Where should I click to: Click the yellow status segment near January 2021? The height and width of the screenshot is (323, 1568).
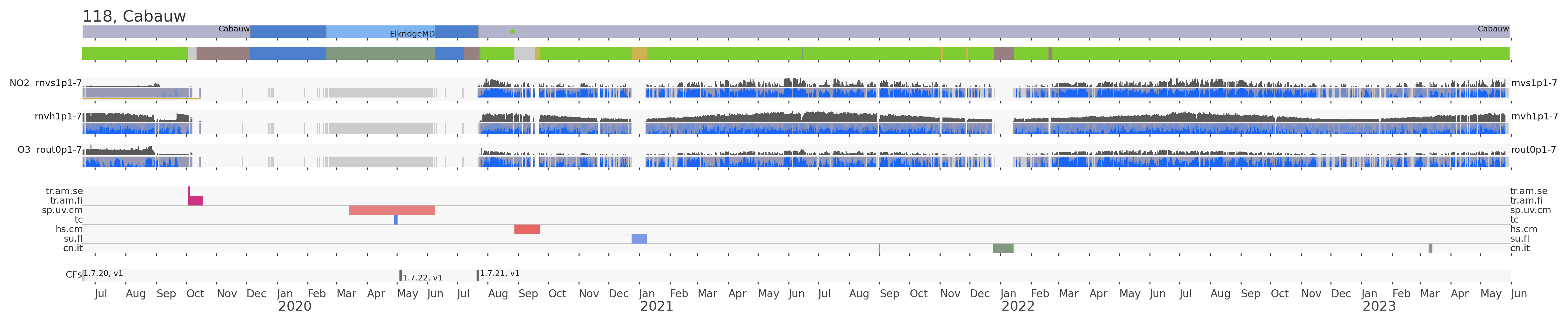pyautogui.click(x=639, y=54)
